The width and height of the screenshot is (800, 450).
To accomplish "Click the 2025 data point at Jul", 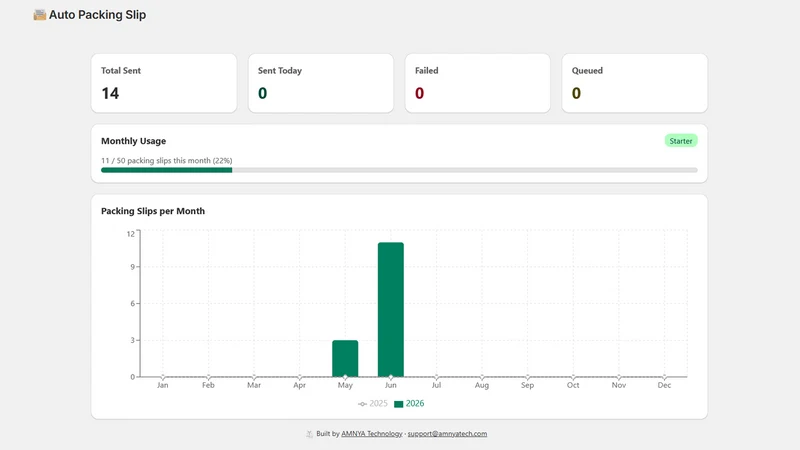I will [436, 377].
